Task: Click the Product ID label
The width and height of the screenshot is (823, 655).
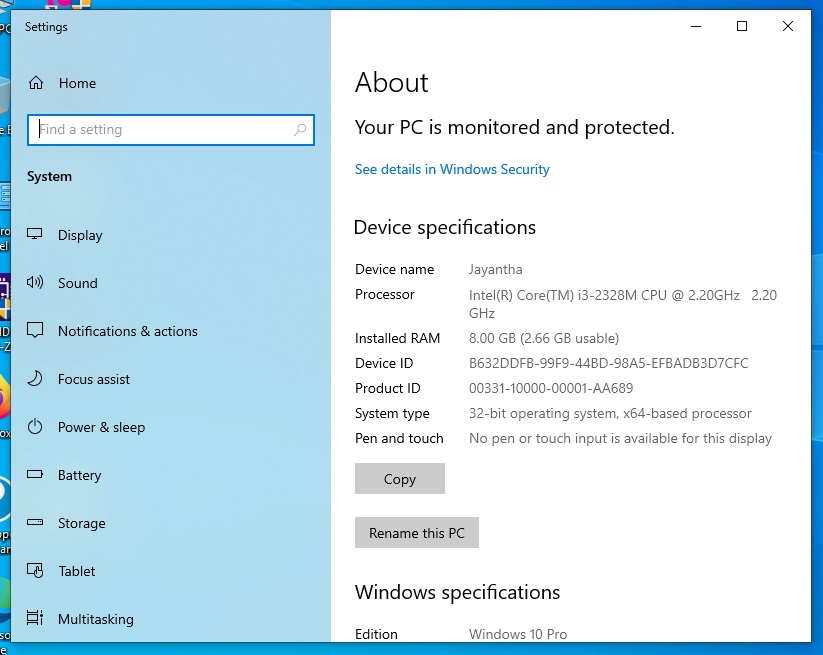Action: click(388, 388)
